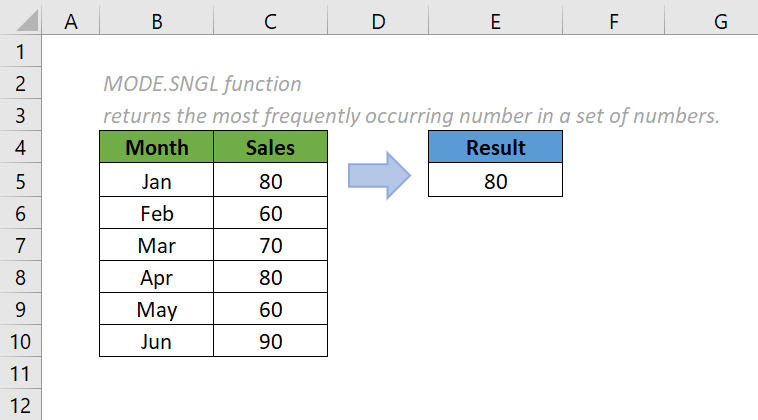758x420 pixels.
Task: Click the green Month header cell
Action: pos(157,148)
